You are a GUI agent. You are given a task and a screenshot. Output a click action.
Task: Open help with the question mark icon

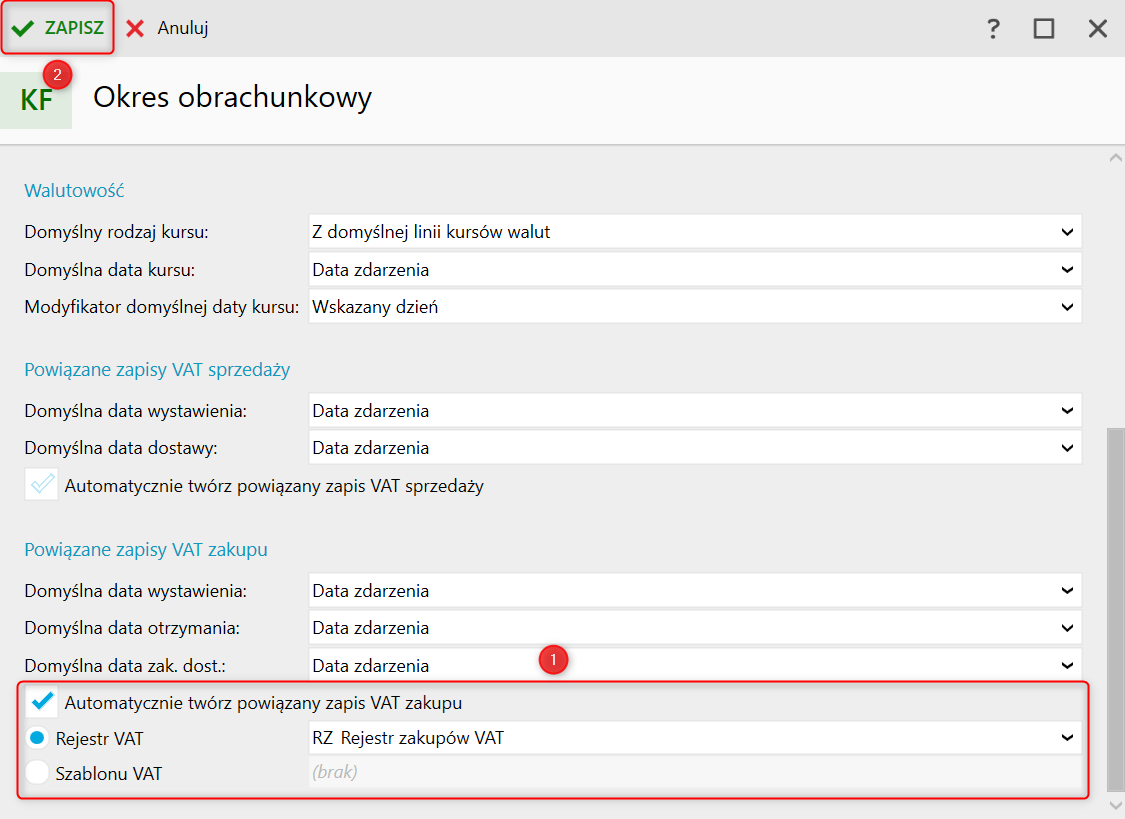point(993,28)
